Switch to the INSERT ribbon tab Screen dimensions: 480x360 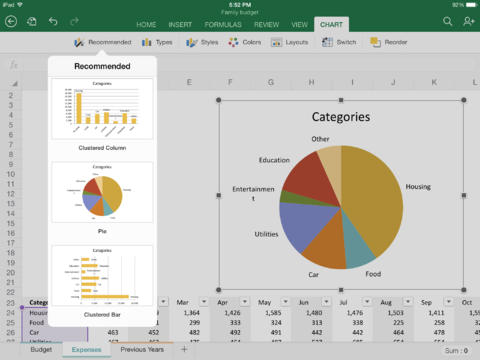coord(180,25)
